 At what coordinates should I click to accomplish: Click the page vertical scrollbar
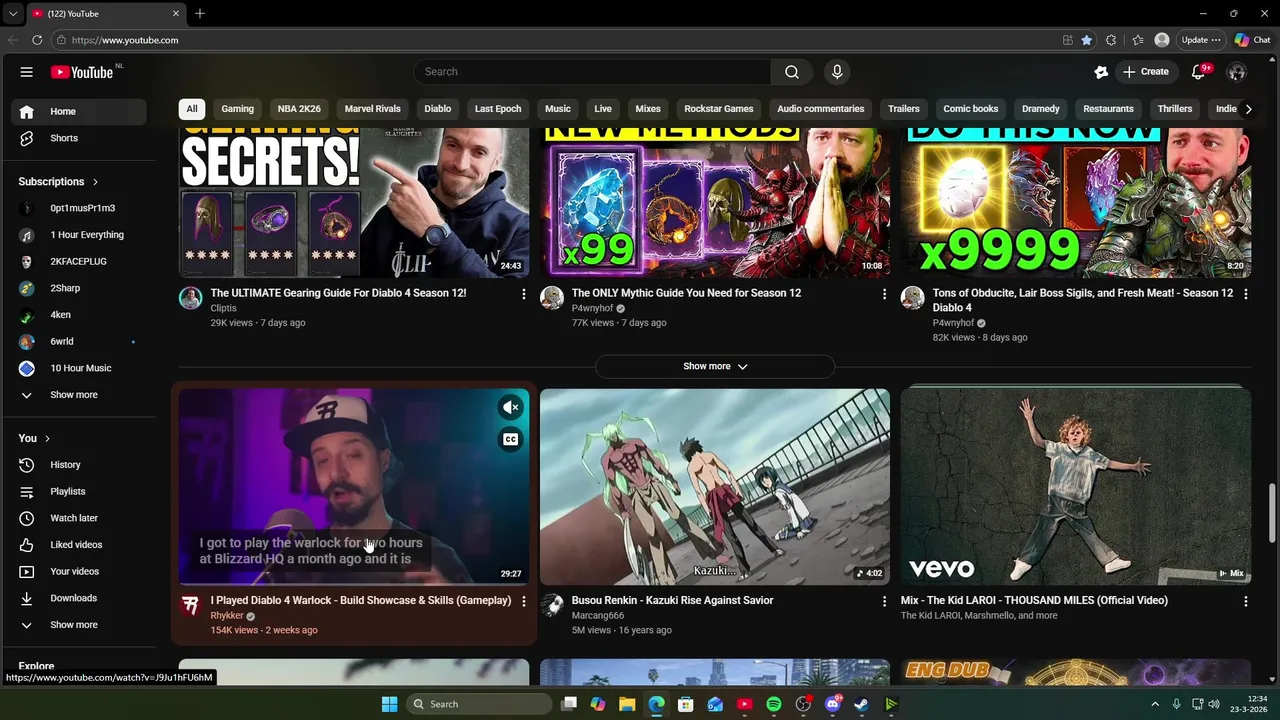click(1273, 512)
